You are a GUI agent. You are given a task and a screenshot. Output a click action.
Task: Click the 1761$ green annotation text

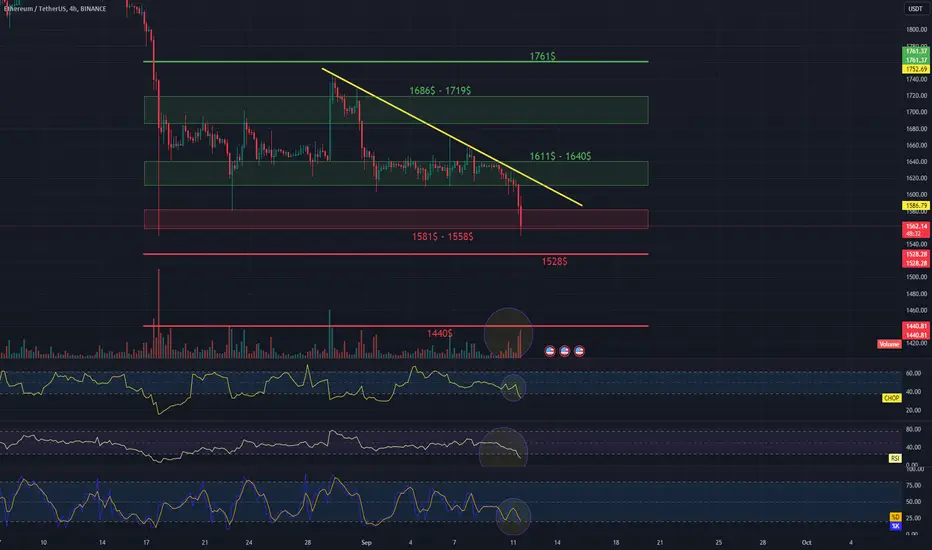pyautogui.click(x=543, y=56)
